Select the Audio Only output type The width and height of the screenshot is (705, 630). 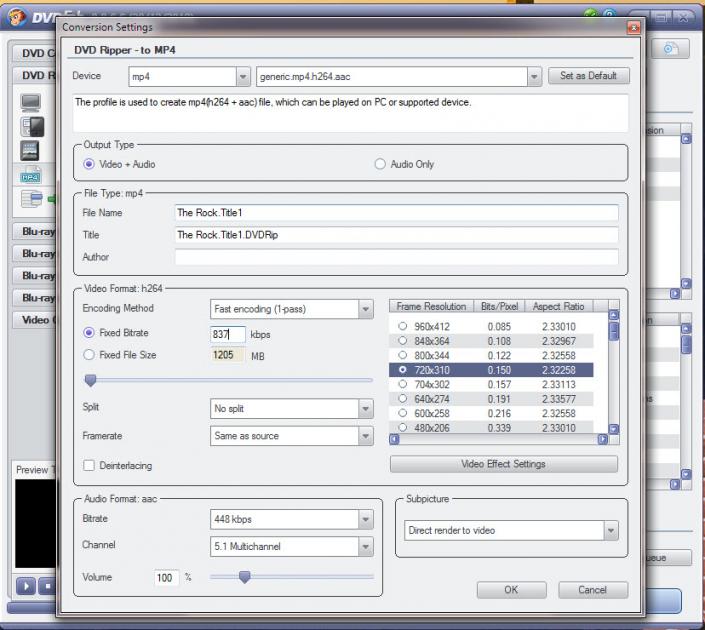[x=381, y=164]
